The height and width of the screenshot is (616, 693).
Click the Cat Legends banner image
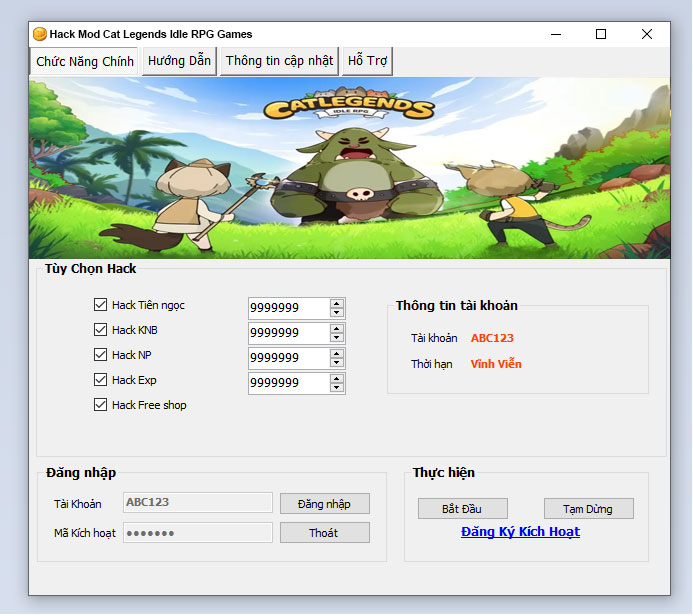349,168
